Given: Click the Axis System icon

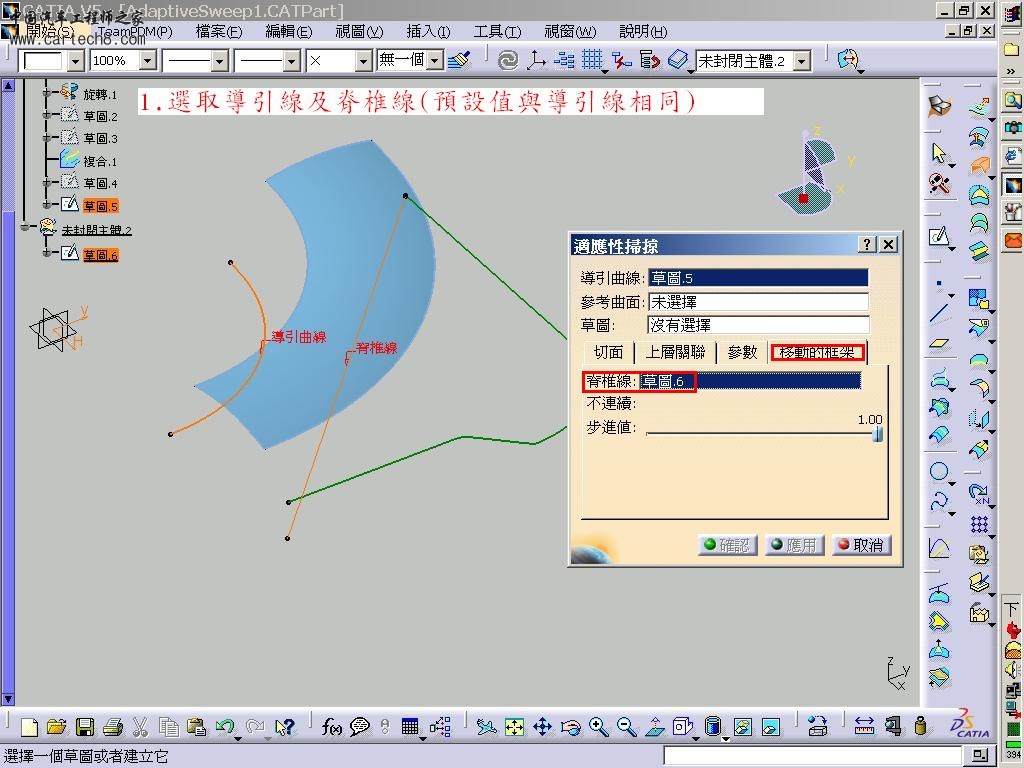Looking at the screenshot, I should pyautogui.click(x=536, y=61).
